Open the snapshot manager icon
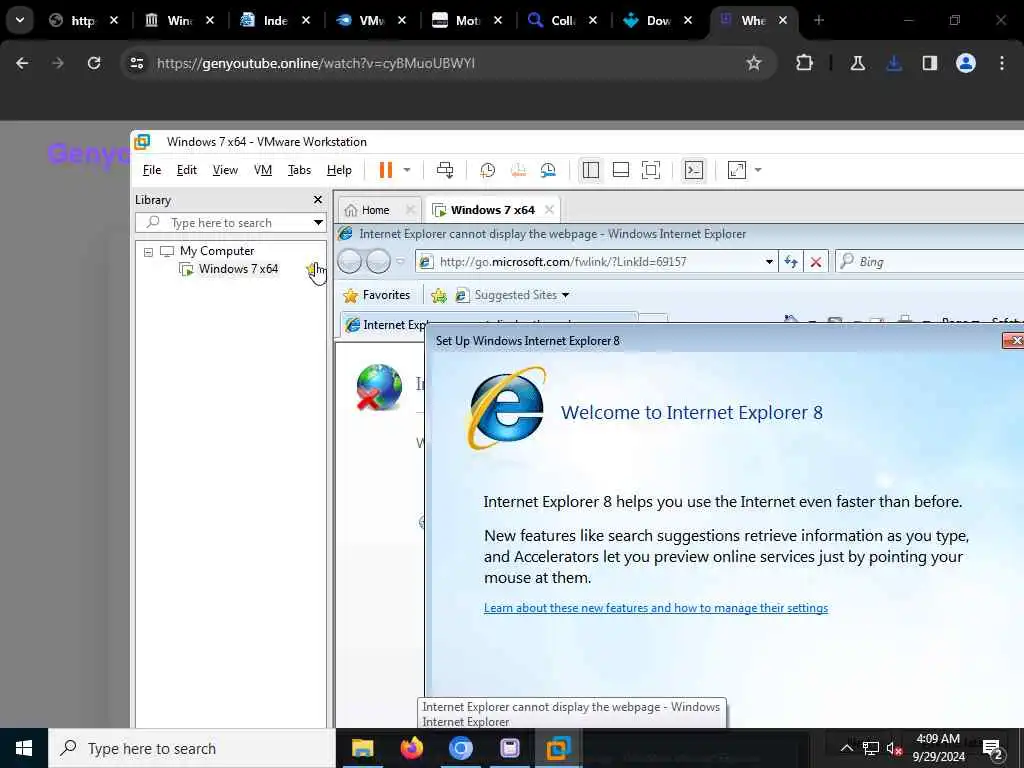Image resolution: width=1024 pixels, height=768 pixels. click(x=548, y=170)
